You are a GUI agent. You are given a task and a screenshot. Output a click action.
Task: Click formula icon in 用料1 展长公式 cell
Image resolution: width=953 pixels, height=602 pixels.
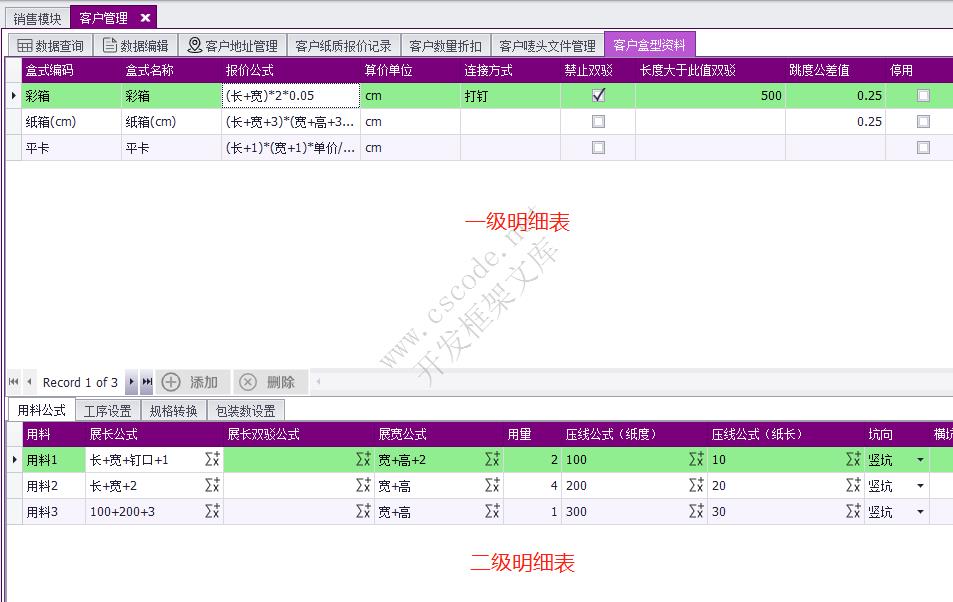pos(212,460)
